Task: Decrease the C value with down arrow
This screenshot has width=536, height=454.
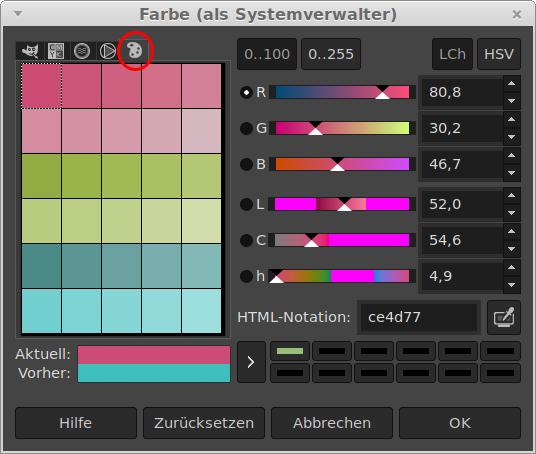Action: (x=512, y=248)
